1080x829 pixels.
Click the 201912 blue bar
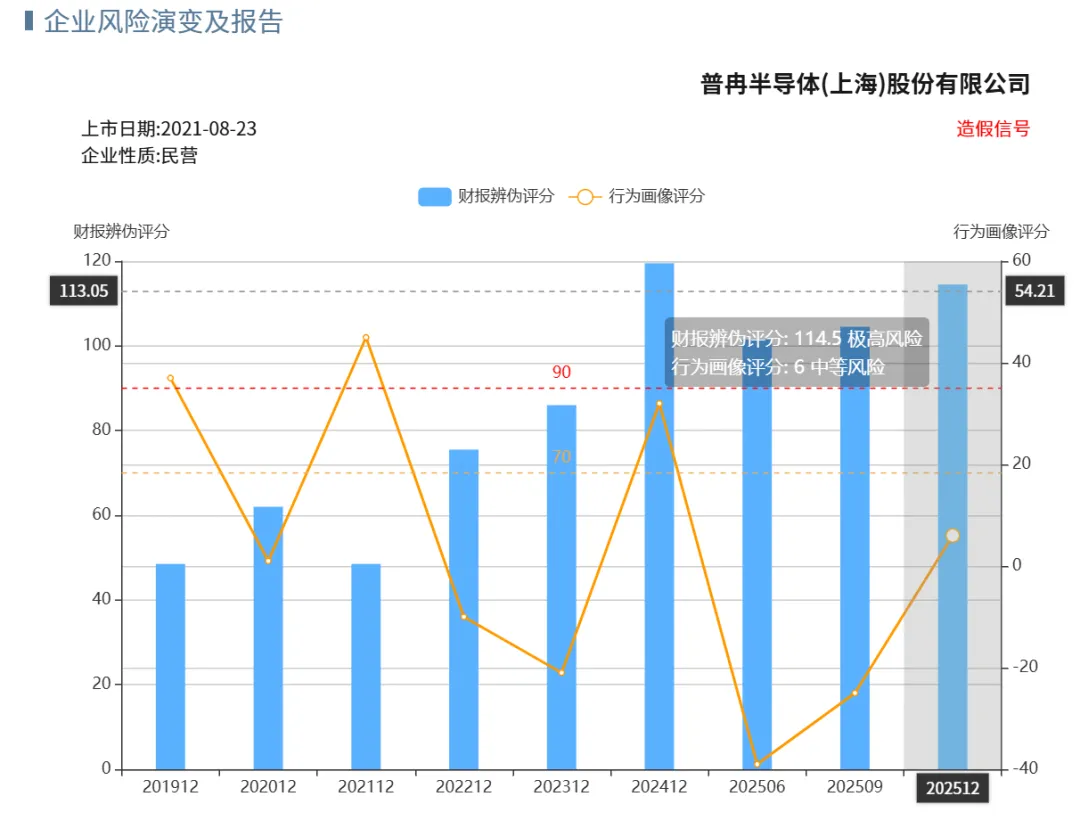pos(170,666)
